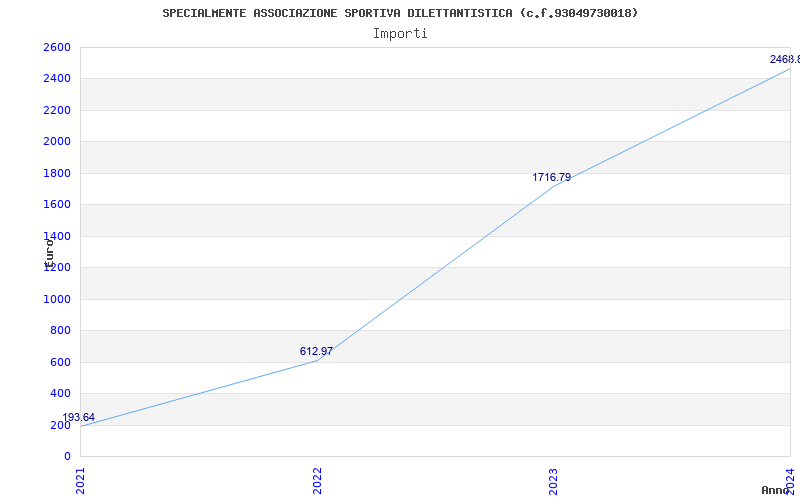Select the 612.97 data label
This screenshot has height=500, width=800.
pyautogui.click(x=316, y=351)
